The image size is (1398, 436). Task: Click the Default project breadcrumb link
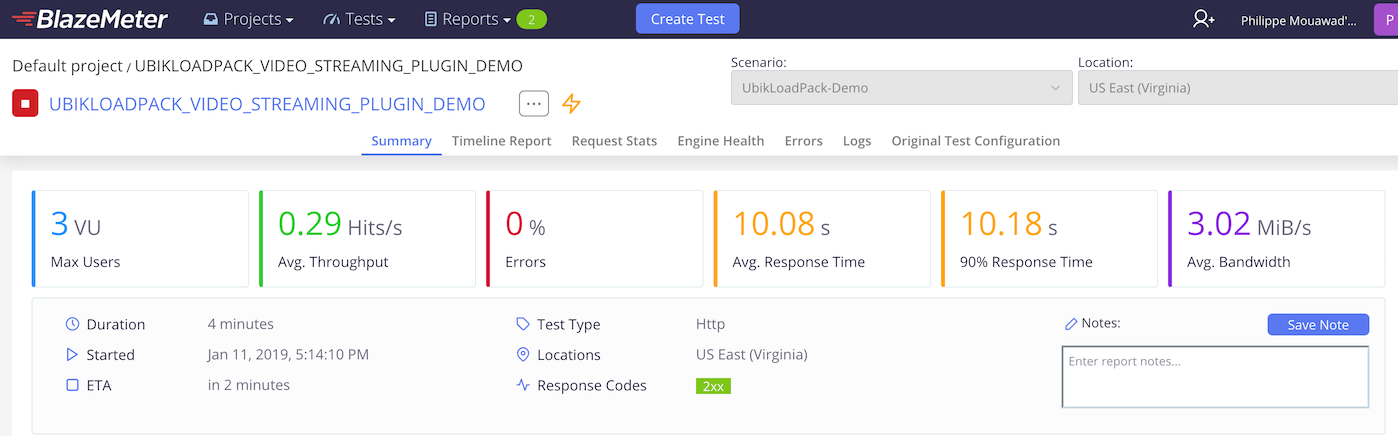67,66
